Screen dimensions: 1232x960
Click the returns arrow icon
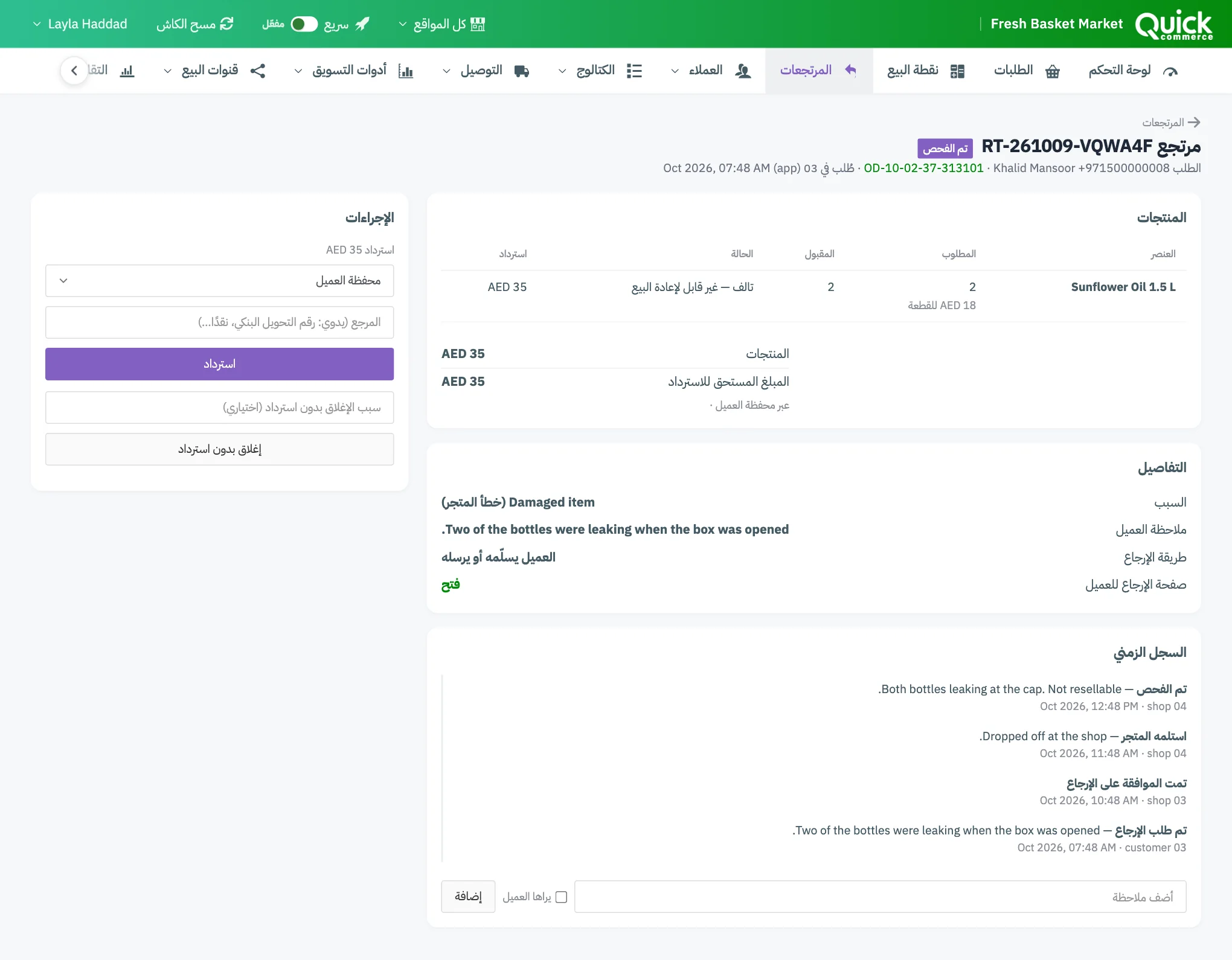pos(851,71)
